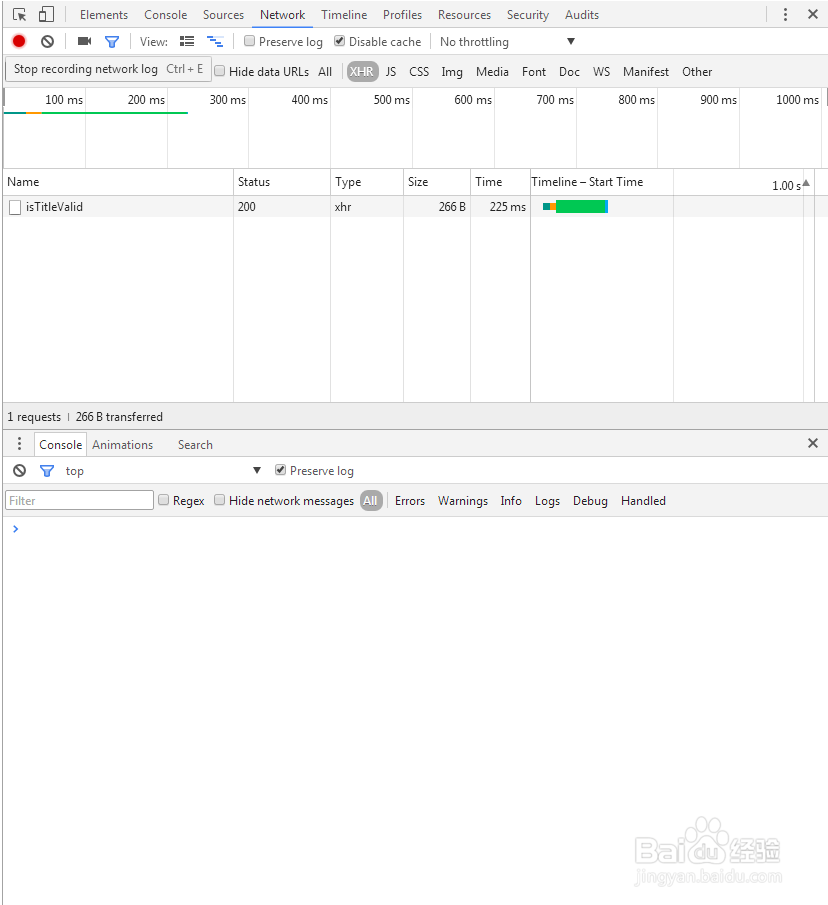Screen dimensions: 828x905
Task: Uncheck console Preserve log checkbox
Action: (x=280, y=470)
